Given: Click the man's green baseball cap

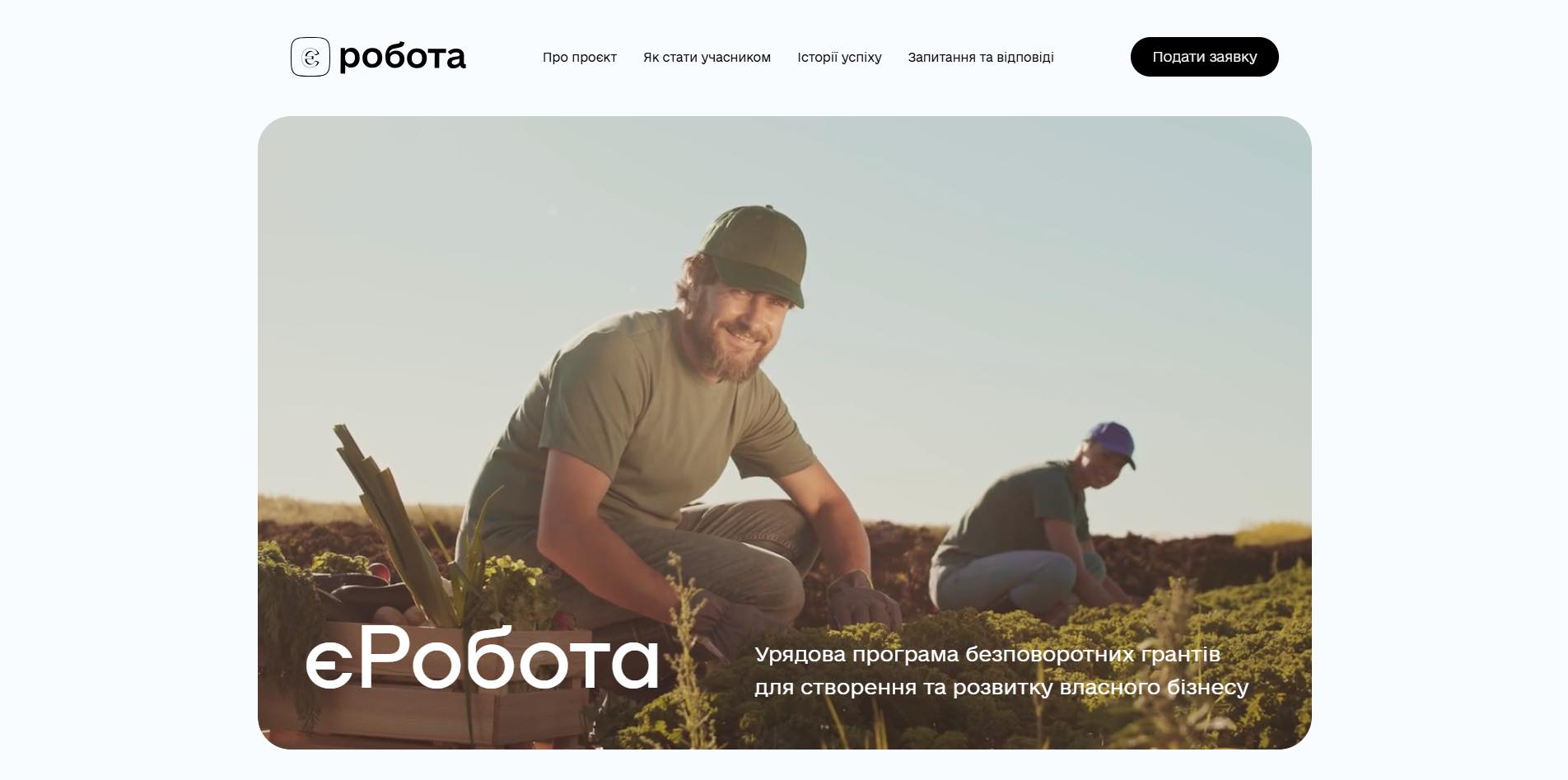Looking at the screenshot, I should pyautogui.click(x=754, y=251).
